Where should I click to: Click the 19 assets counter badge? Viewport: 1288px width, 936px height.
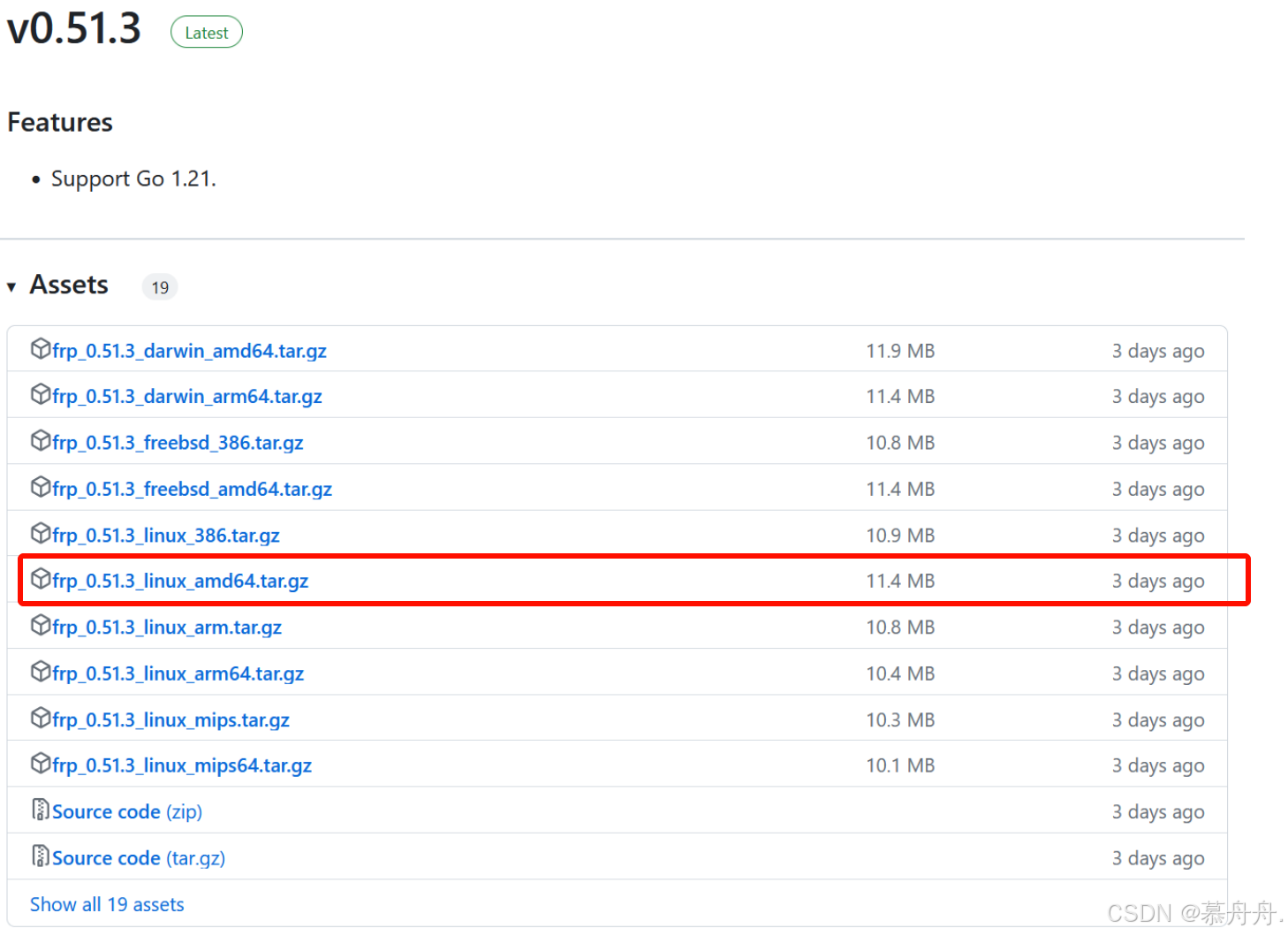click(x=160, y=287)
